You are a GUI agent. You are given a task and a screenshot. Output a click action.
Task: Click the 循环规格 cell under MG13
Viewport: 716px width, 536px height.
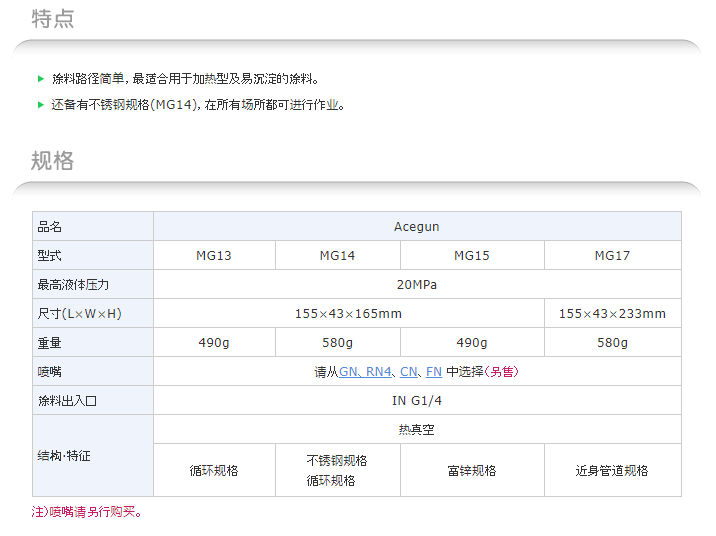click(x=214, y=470)
